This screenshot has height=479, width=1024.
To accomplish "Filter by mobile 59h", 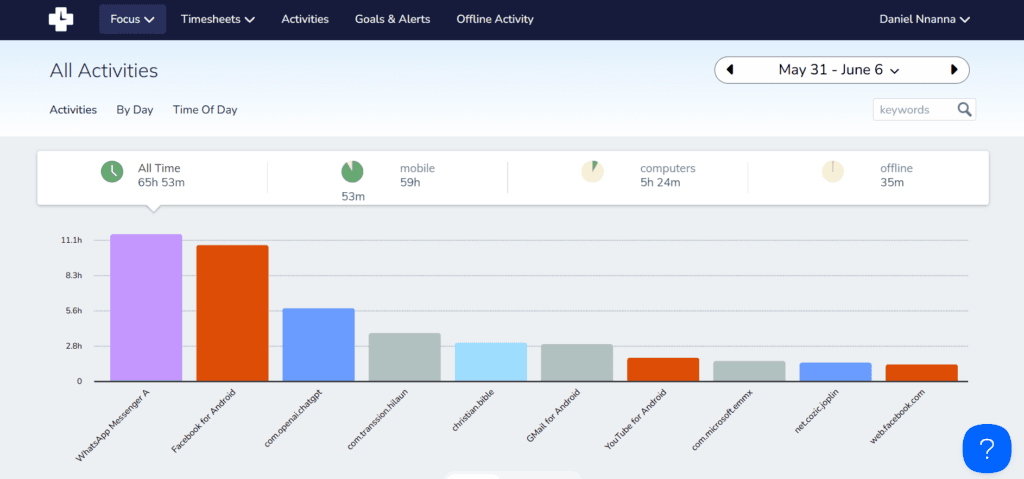I will [x=417, y=175].
